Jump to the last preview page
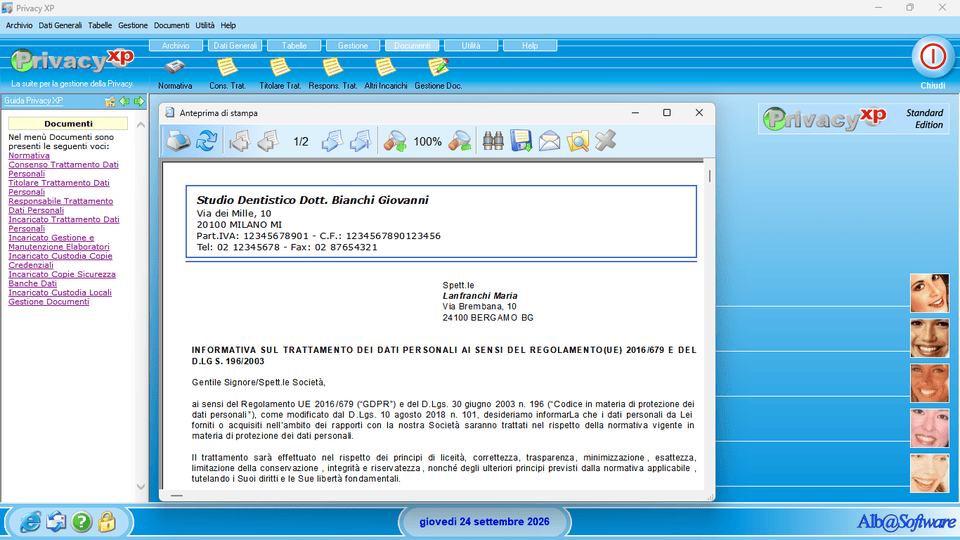960x540 pixels. click(x=361, y=141)
